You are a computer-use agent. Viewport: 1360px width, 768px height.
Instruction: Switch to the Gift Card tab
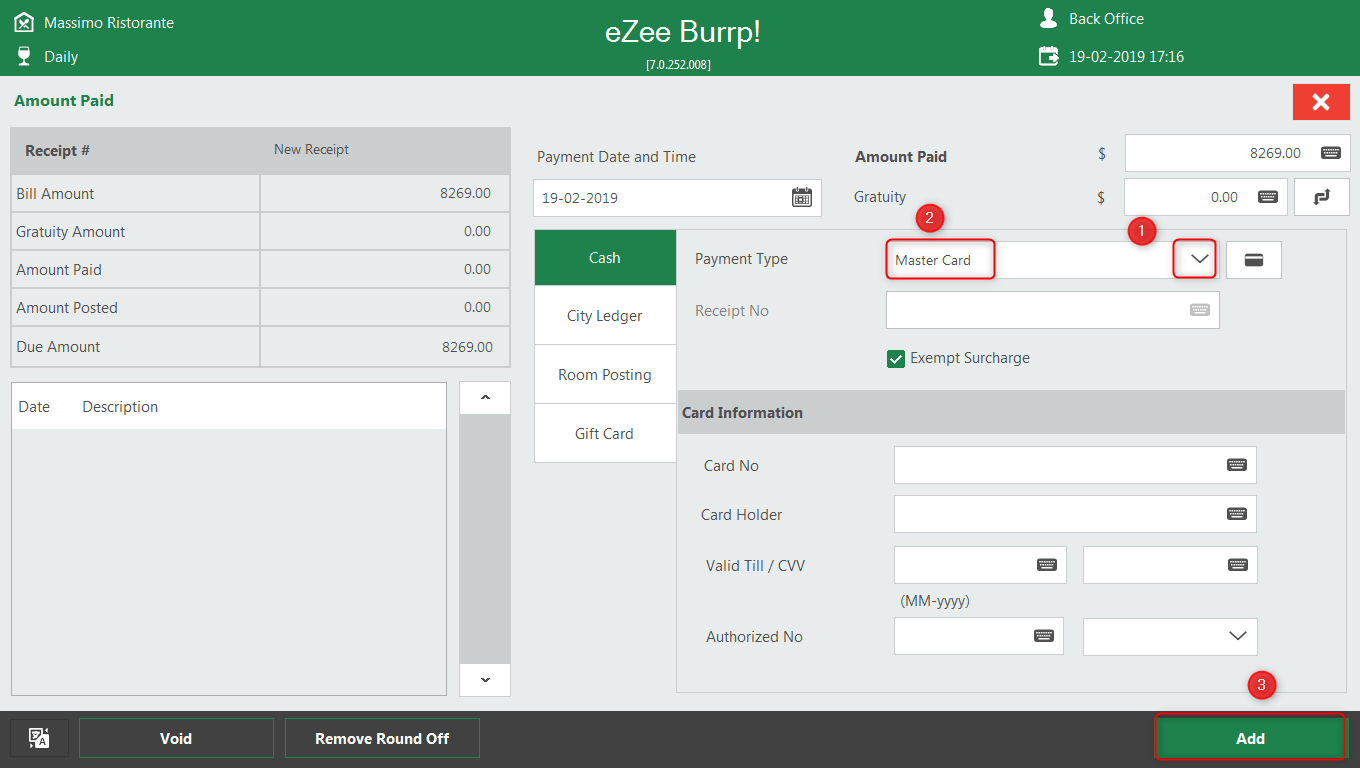tap(605, 434)
